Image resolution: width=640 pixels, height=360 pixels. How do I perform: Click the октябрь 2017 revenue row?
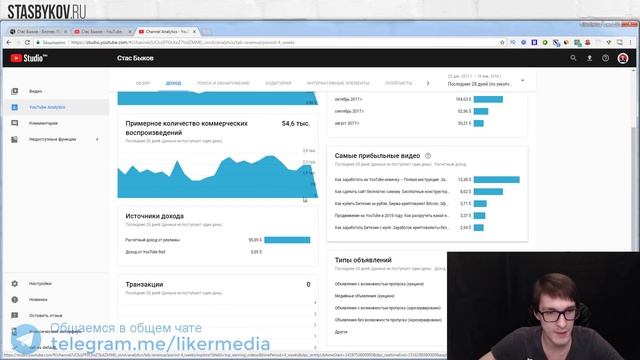pyautogui.click(x=427, y=99)
